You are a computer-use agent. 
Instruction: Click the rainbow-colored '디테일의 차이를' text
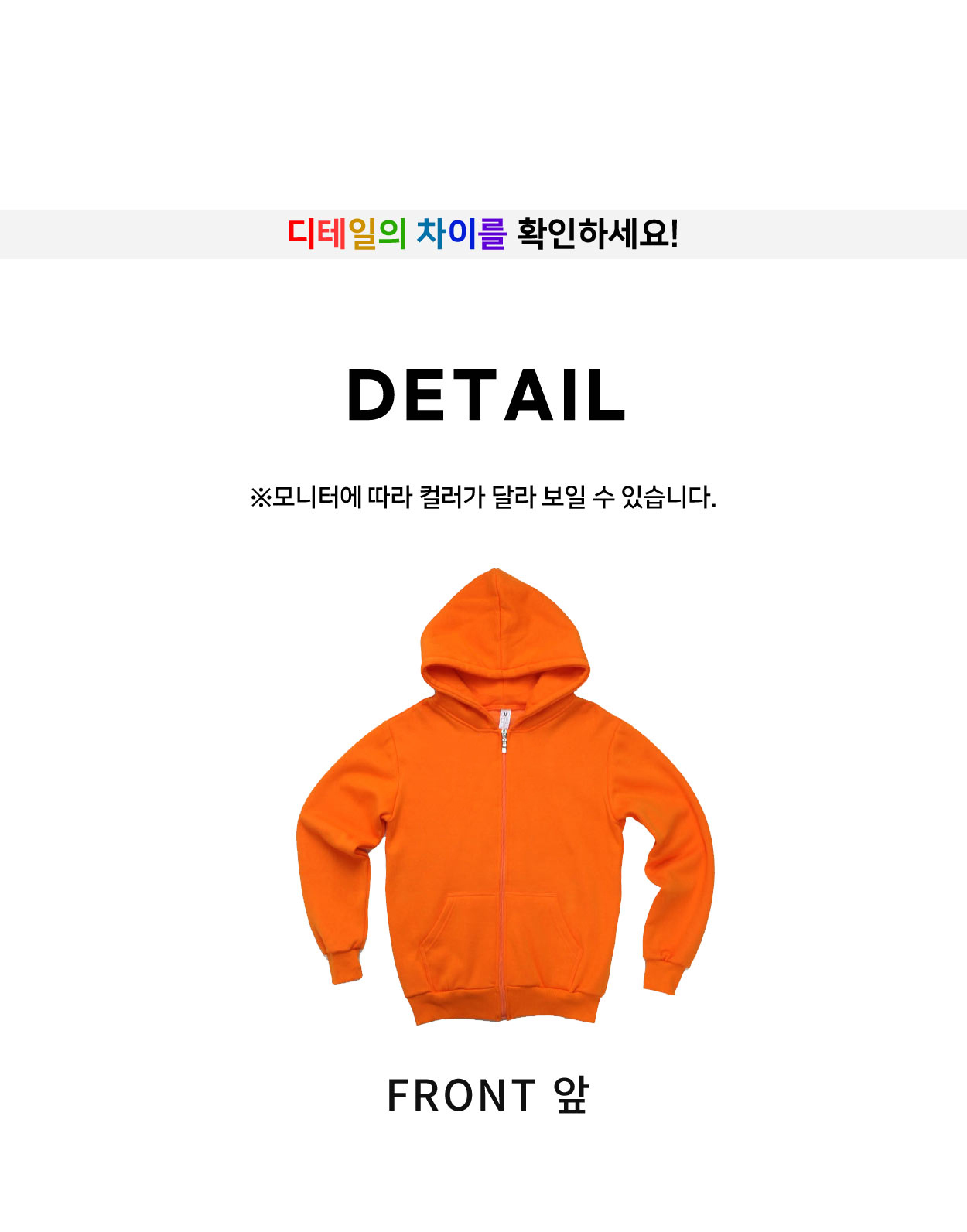(396, 234)
